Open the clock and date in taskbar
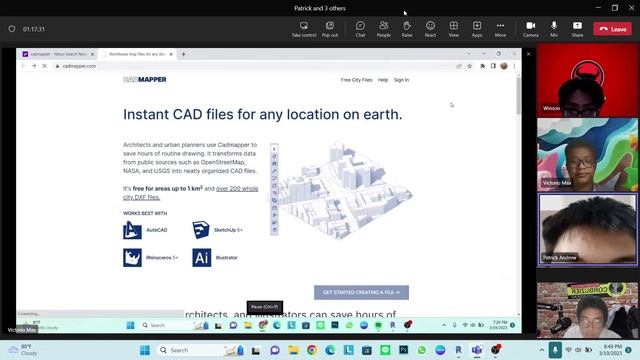This screenshot has width=640, height=360. [x=611, y=350]
